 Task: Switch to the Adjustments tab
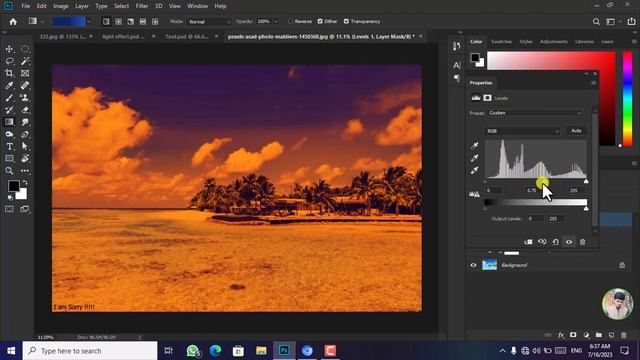(x=553, y=42)
